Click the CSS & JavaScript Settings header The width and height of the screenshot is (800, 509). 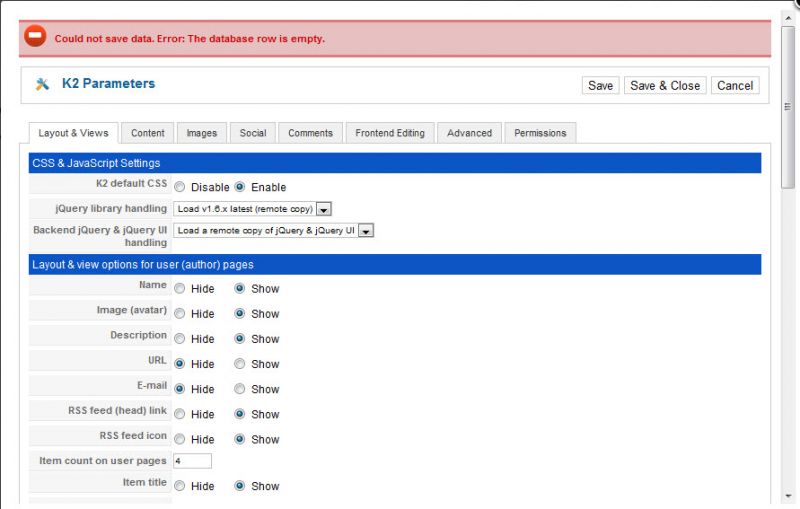click(x=395, y=163)
